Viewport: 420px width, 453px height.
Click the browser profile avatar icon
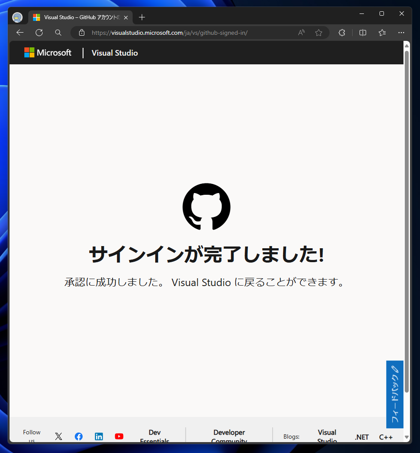(x=17, y=17)
